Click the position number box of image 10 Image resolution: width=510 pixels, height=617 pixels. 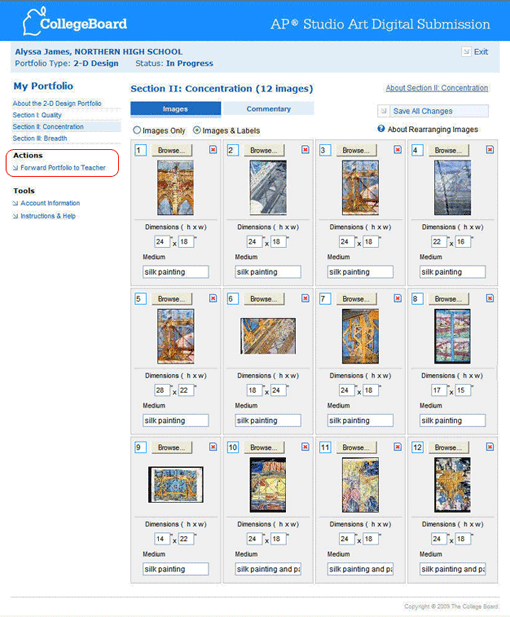(233, 447)
